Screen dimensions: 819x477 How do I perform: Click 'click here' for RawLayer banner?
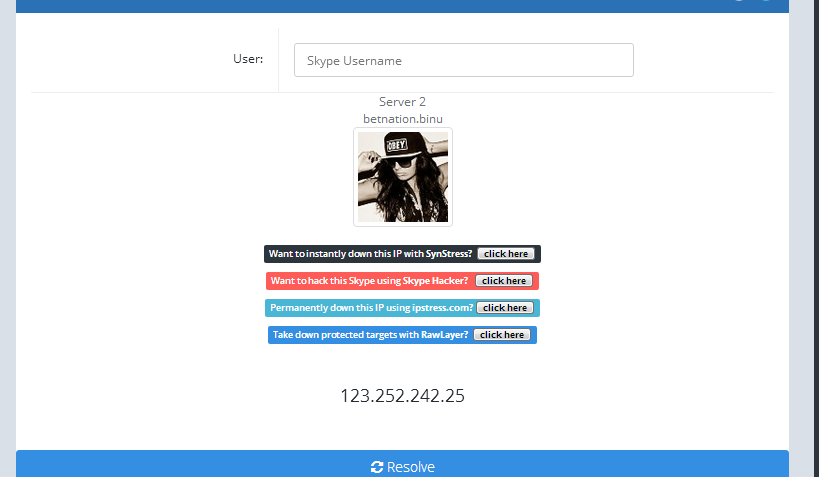[502, 335]
